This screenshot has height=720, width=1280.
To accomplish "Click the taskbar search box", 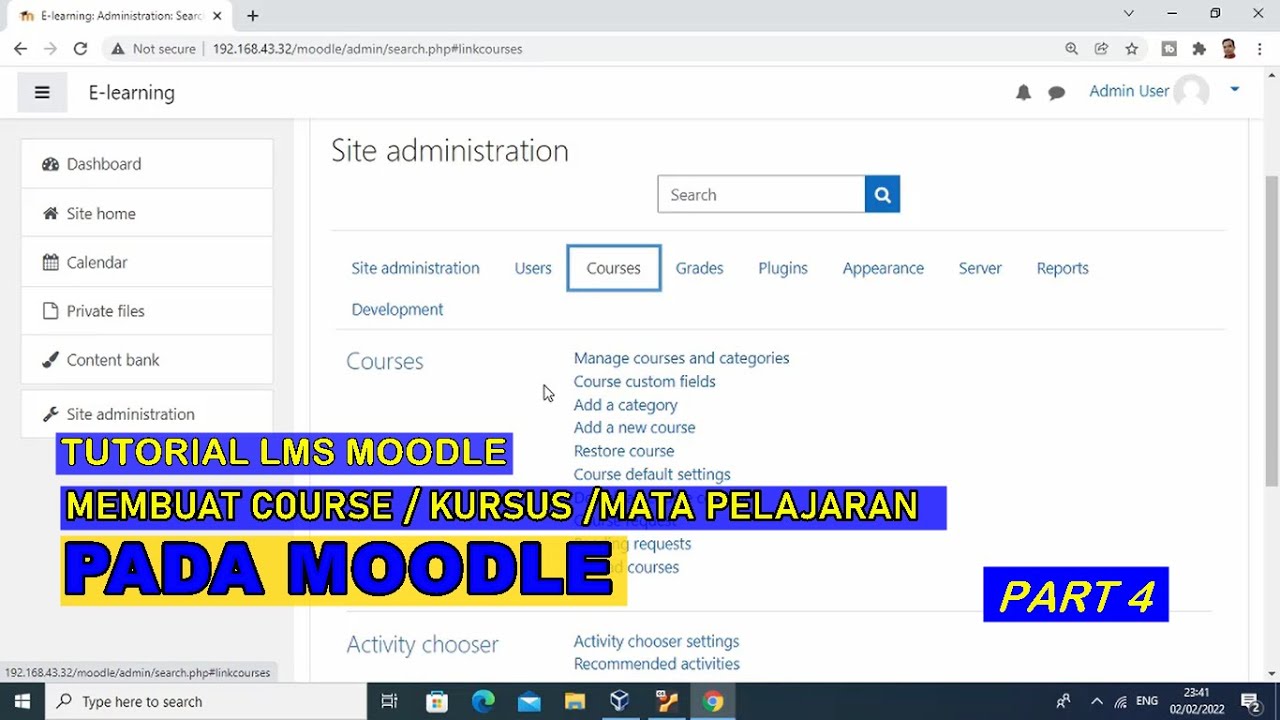I will point(206,701).
